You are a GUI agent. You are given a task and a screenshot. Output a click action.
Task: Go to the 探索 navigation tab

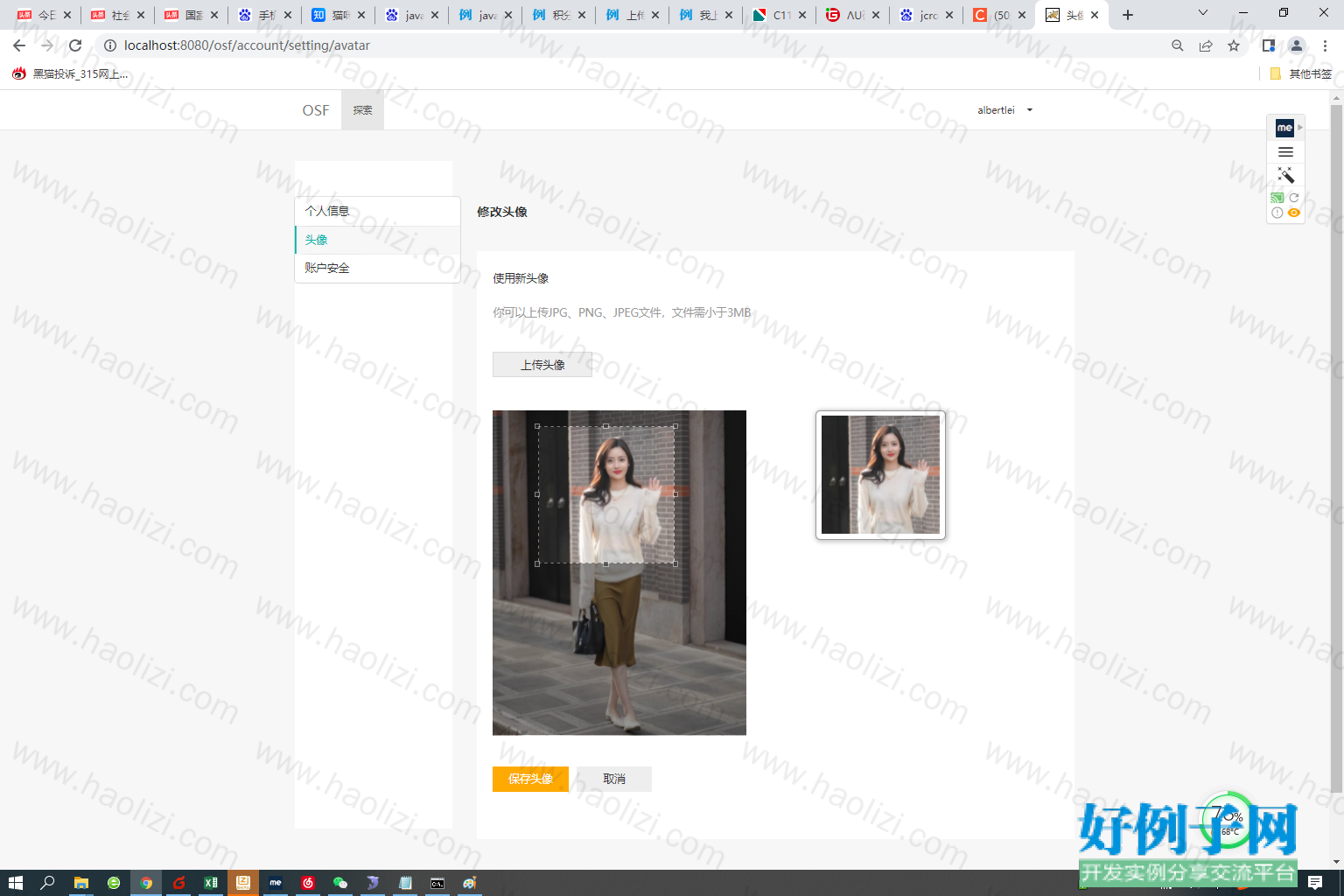coord(362,110)
